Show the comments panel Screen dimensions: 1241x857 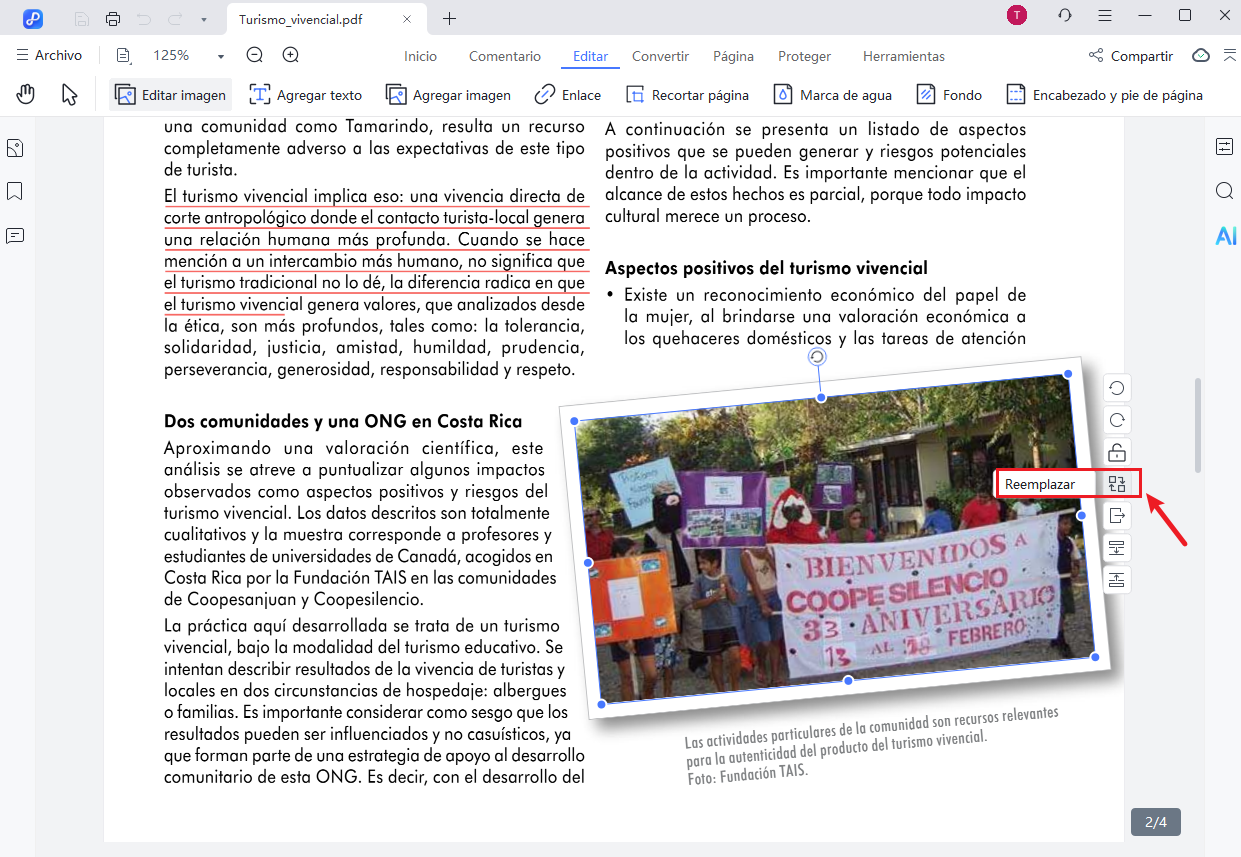pyautogui.click(x=14, y=233)
